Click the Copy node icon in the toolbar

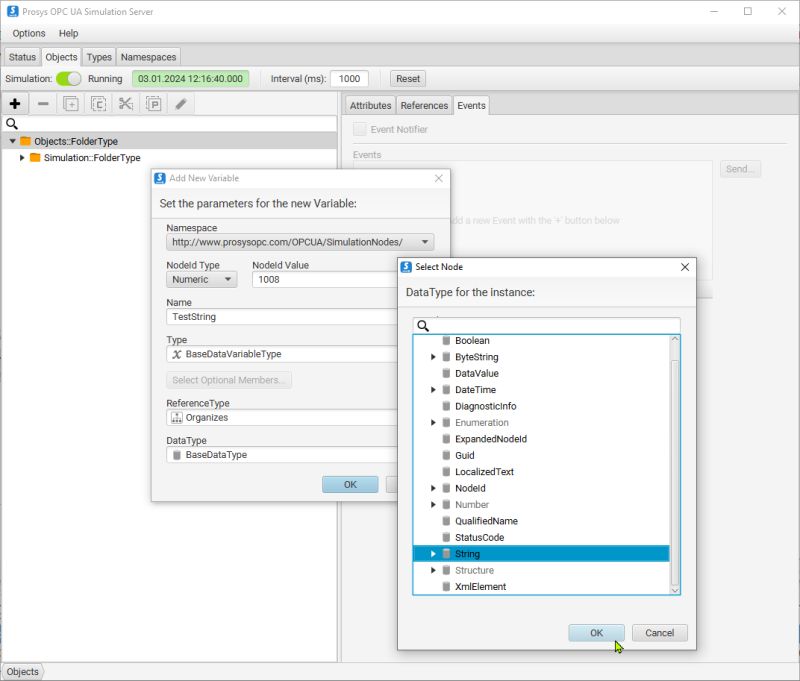tap(96, 103)
